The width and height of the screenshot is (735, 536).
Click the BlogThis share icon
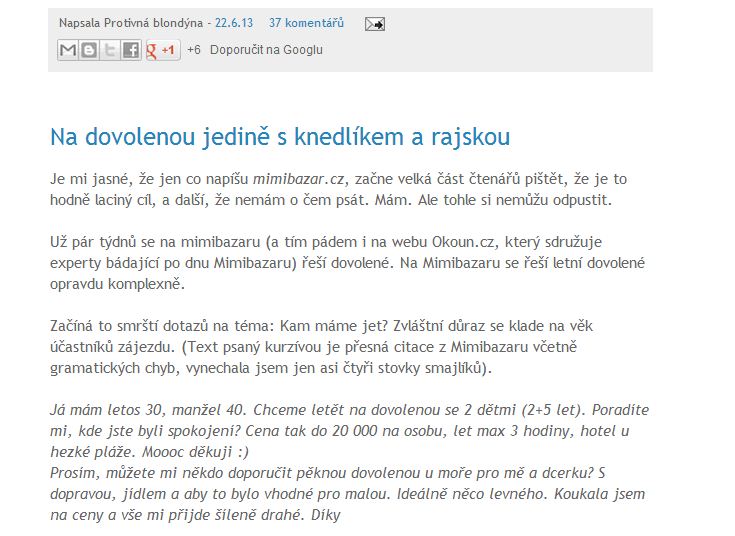pyautogui.click(x=89, y=50)
